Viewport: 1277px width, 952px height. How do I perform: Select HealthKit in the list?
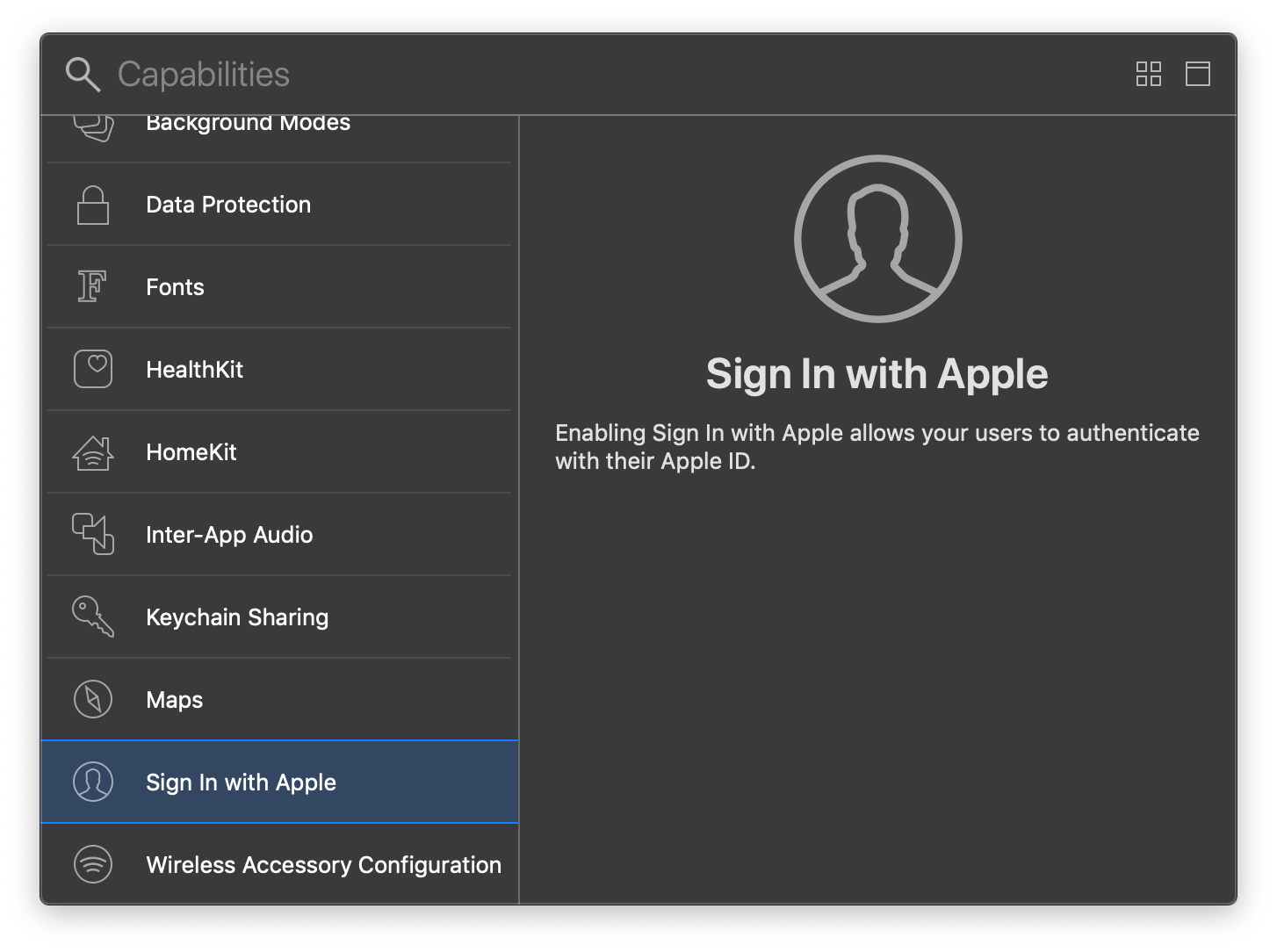point(279,370)
